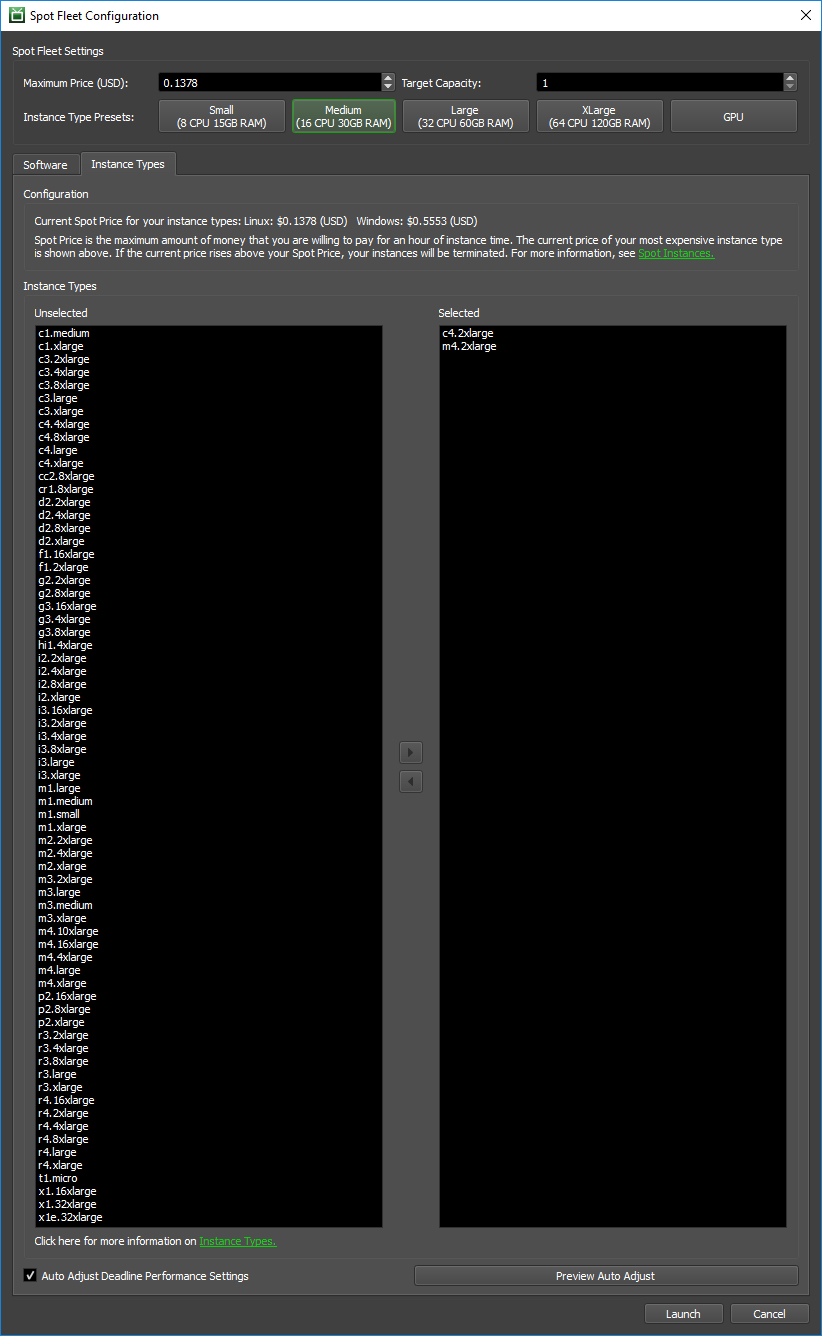The width and height of the screenshot is (822, 1336).
Task: Click the Maximum Price input field
Action: 270,82
